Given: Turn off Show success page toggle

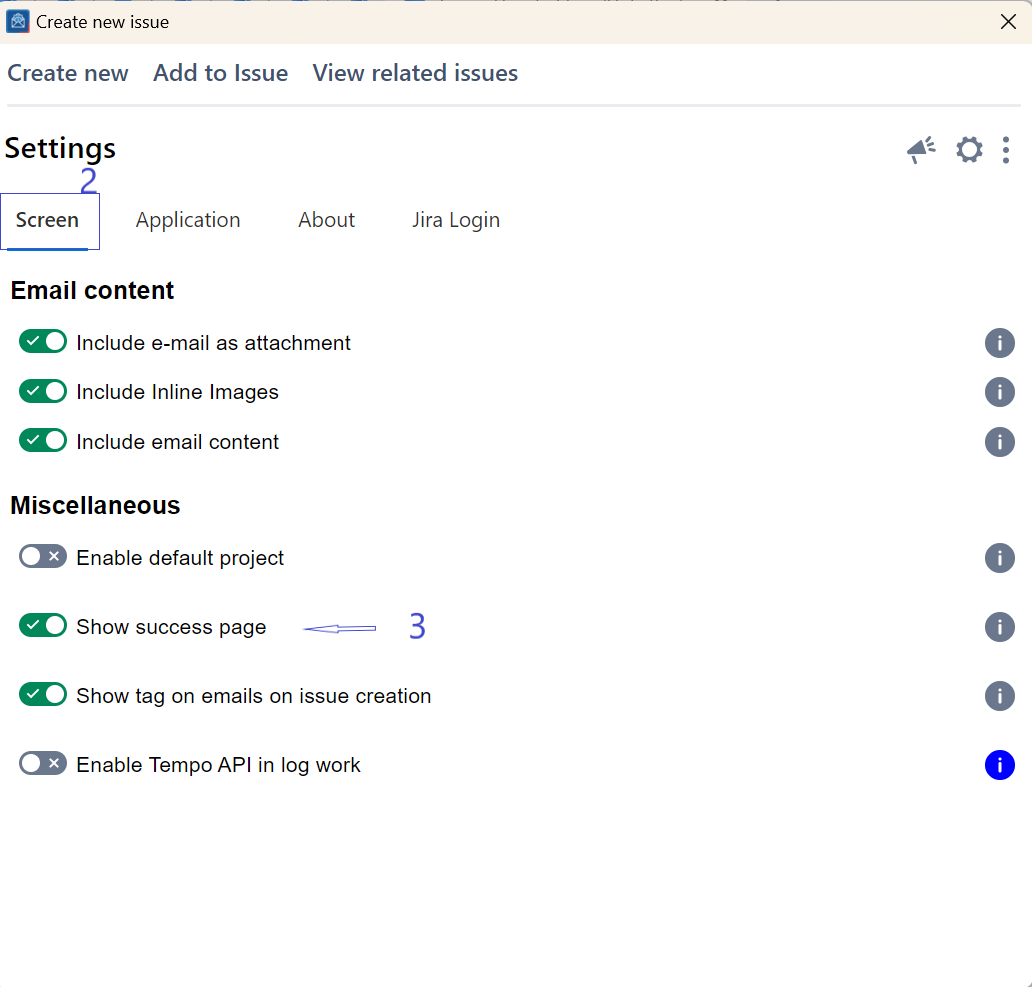Looking at the screenshot, I should [x=43, y=626].
